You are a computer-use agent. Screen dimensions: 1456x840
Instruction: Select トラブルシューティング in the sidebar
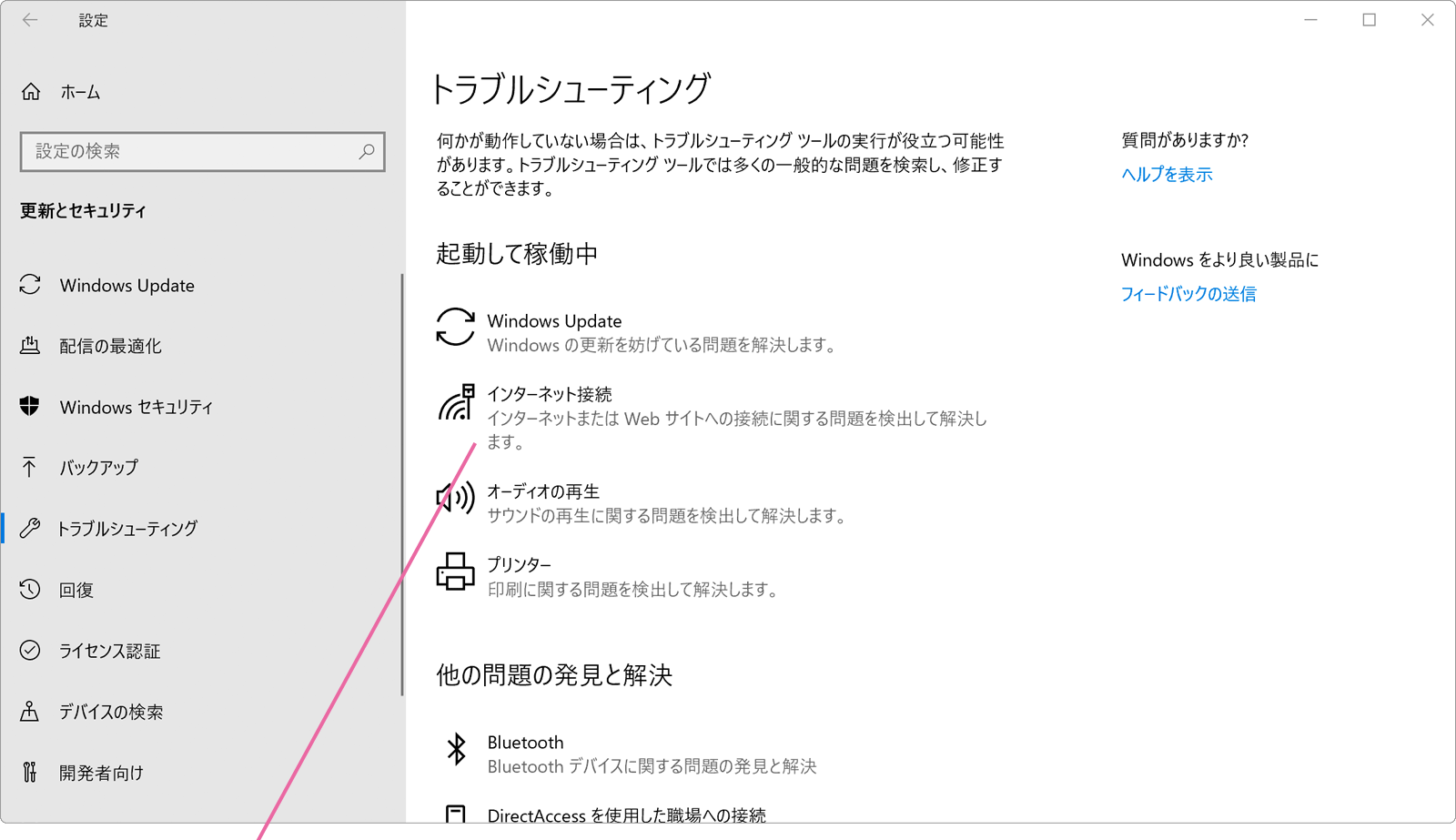pyautogui.click(x=127, y=529)
